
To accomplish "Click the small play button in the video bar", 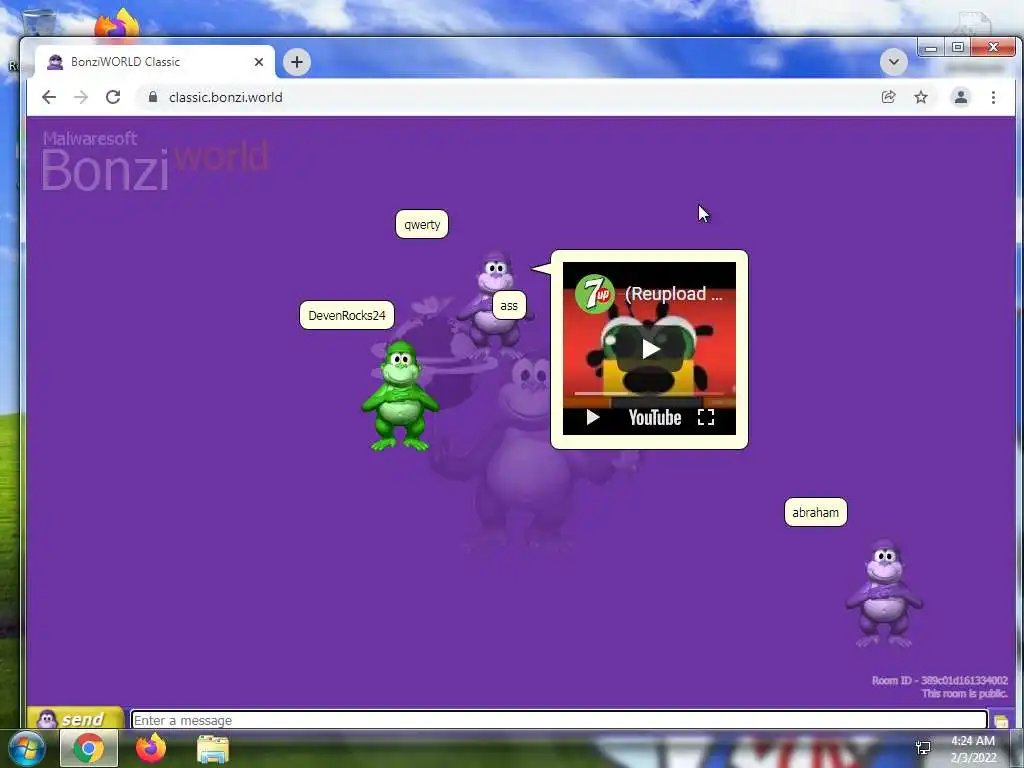I will click(592, 417).
